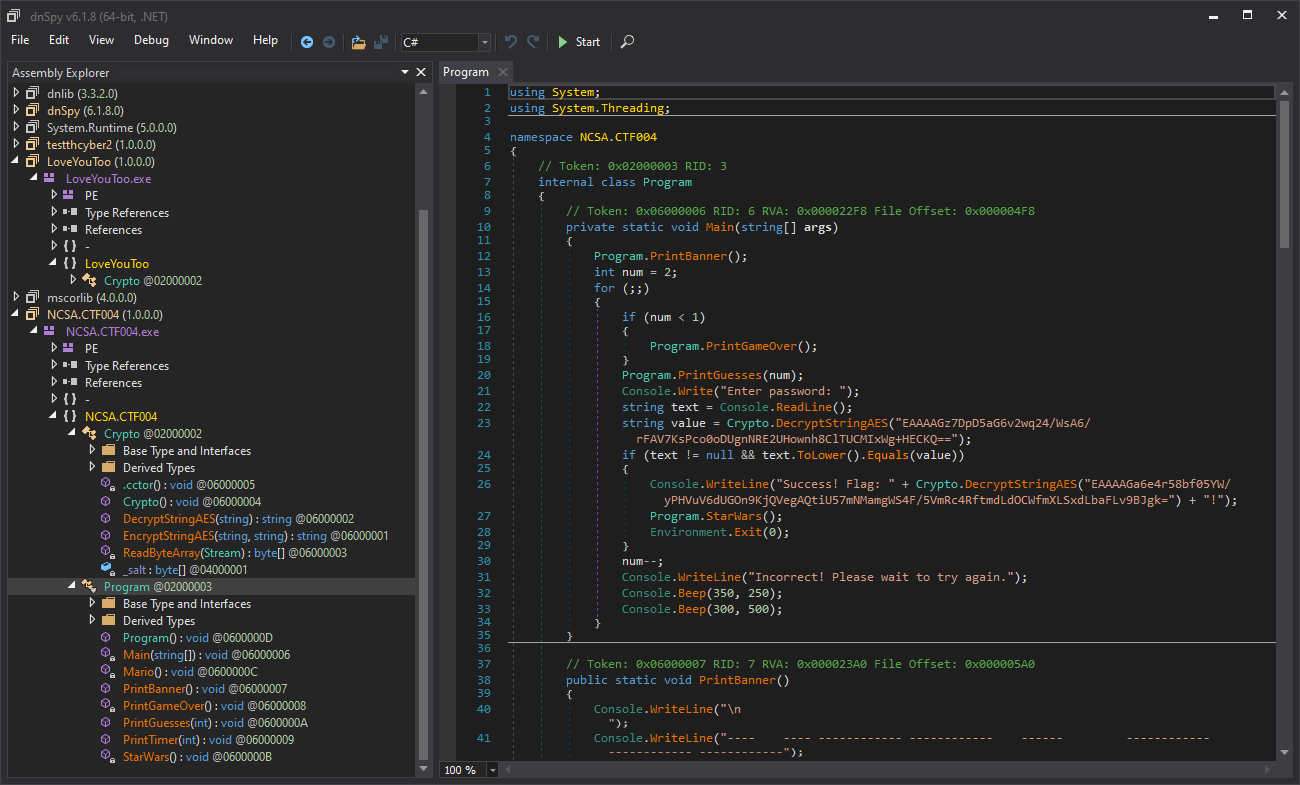Image resolution: width=1300 pixels, height=785 pixels.
Task: Select the _salt field entry
Action: coord(185,569)
